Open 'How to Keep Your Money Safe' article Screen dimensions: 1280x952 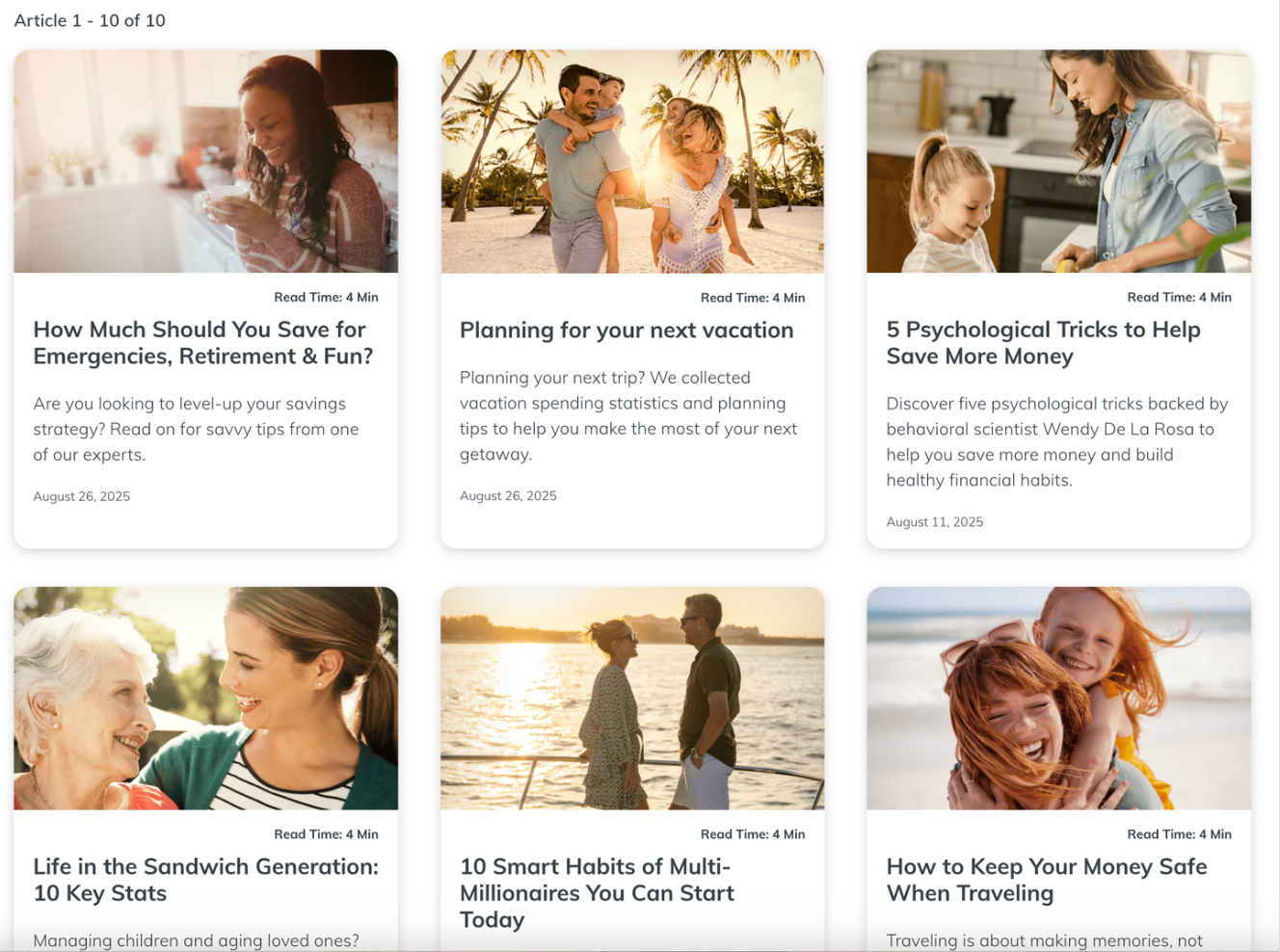[x=1046, y=880]
